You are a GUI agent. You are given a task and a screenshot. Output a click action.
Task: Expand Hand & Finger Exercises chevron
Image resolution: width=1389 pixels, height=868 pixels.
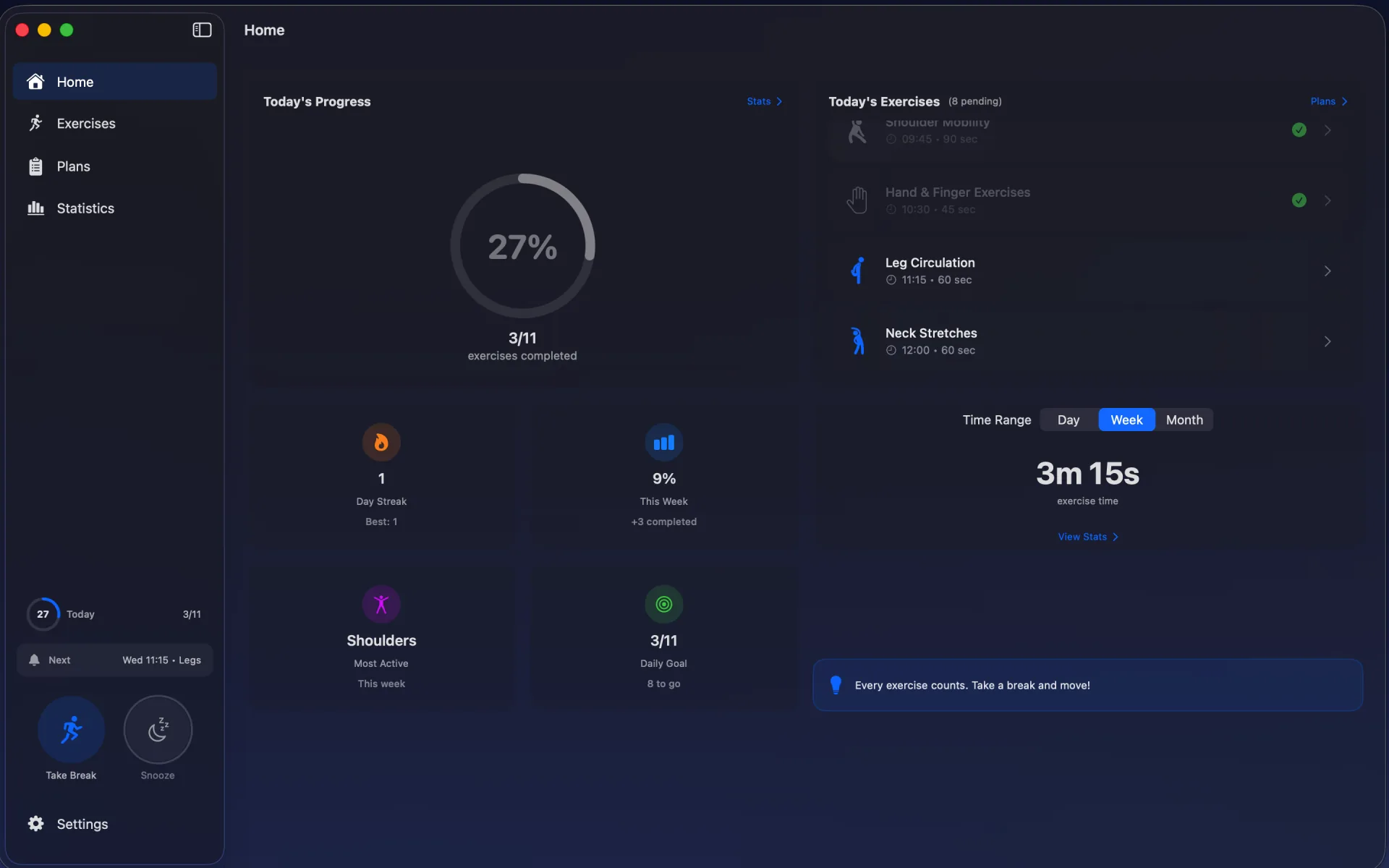point(1327,200)
